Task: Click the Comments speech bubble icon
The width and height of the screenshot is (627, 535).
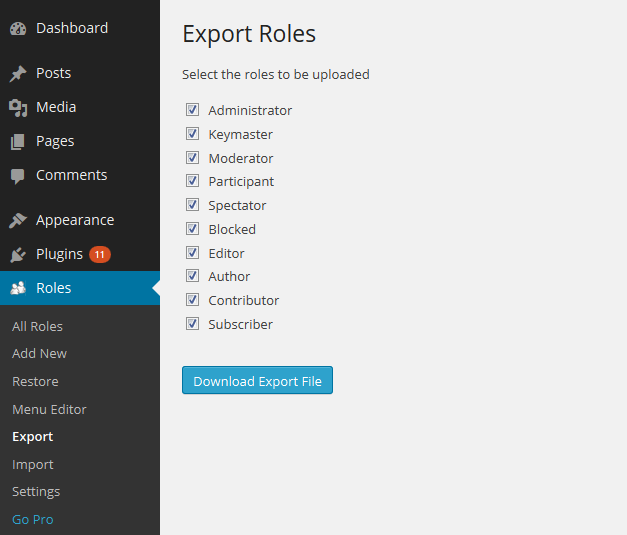Action: click(18, 176)
